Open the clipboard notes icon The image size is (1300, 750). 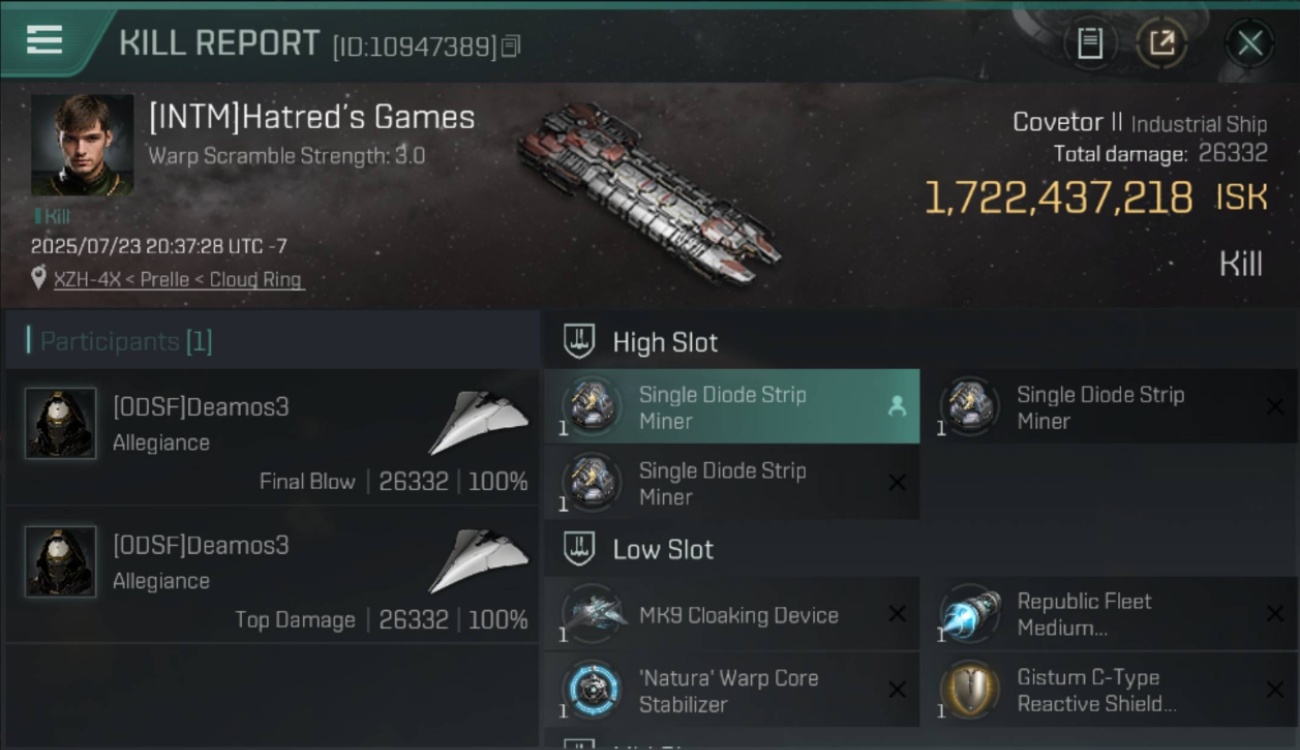(x=1090, y=43)
